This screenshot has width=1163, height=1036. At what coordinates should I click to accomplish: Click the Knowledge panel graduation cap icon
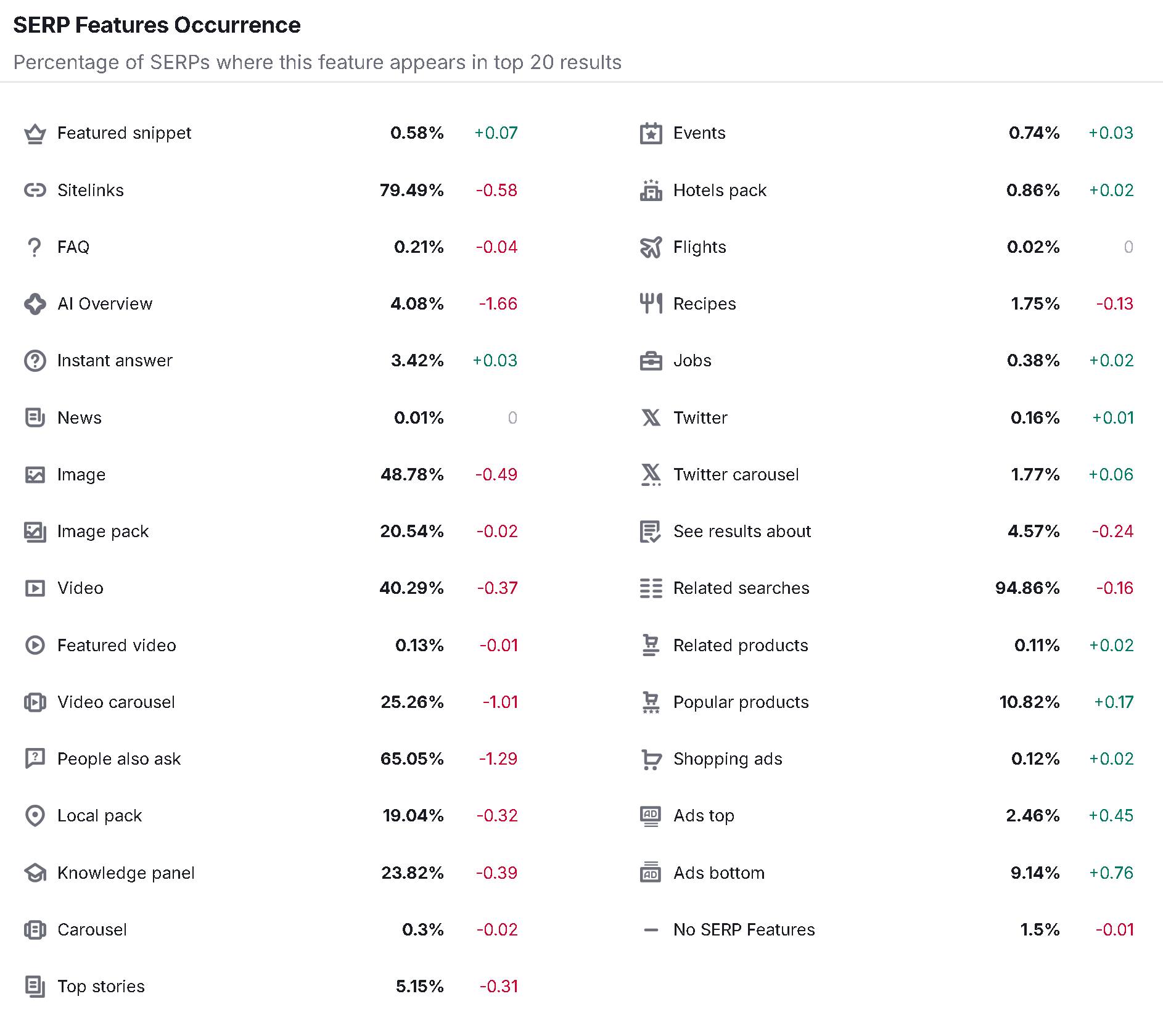point(35,873)
